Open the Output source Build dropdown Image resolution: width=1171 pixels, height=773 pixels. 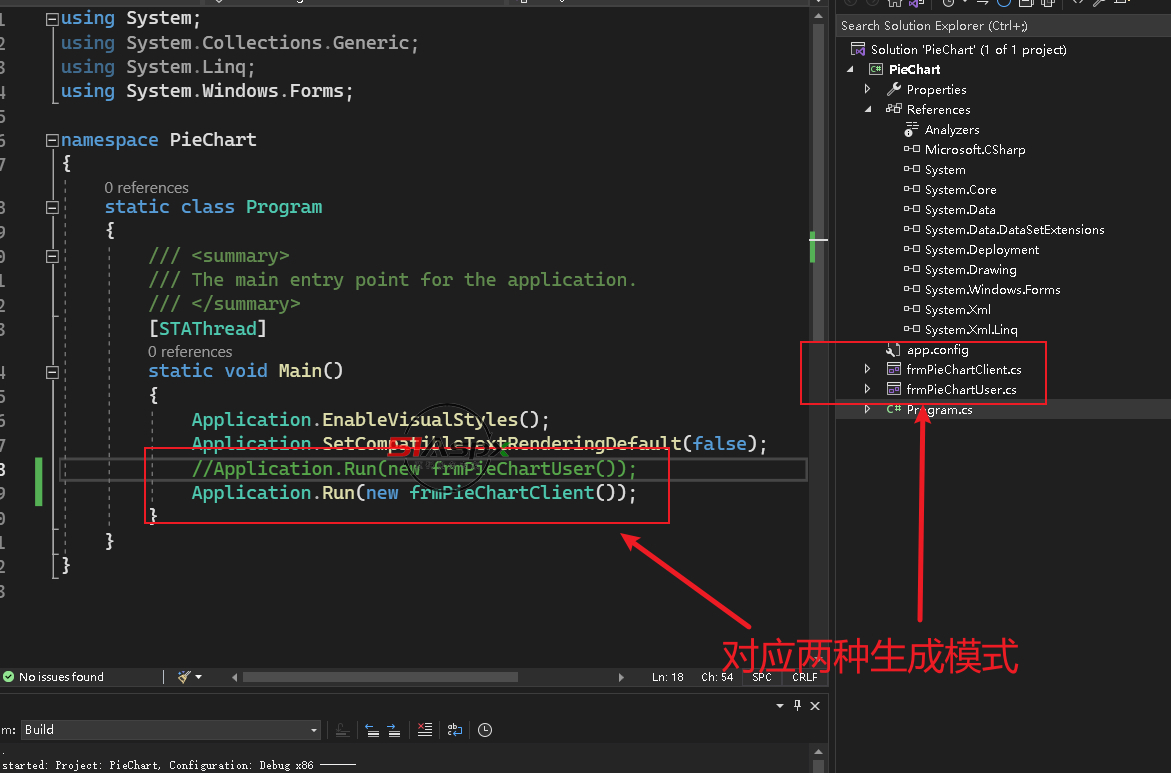pos(314,730)
